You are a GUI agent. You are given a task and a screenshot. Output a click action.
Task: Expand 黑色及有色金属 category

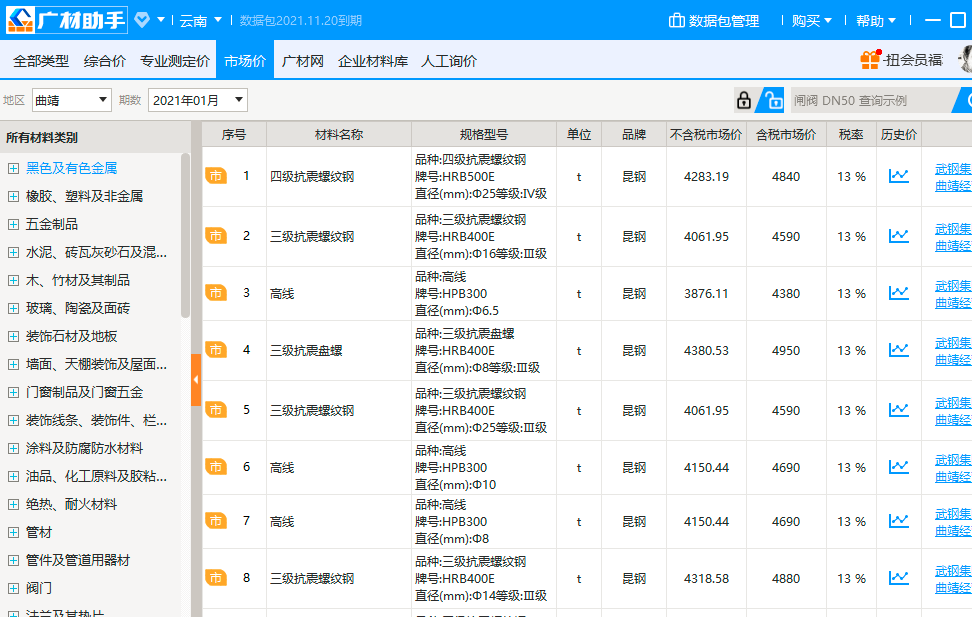13,168
